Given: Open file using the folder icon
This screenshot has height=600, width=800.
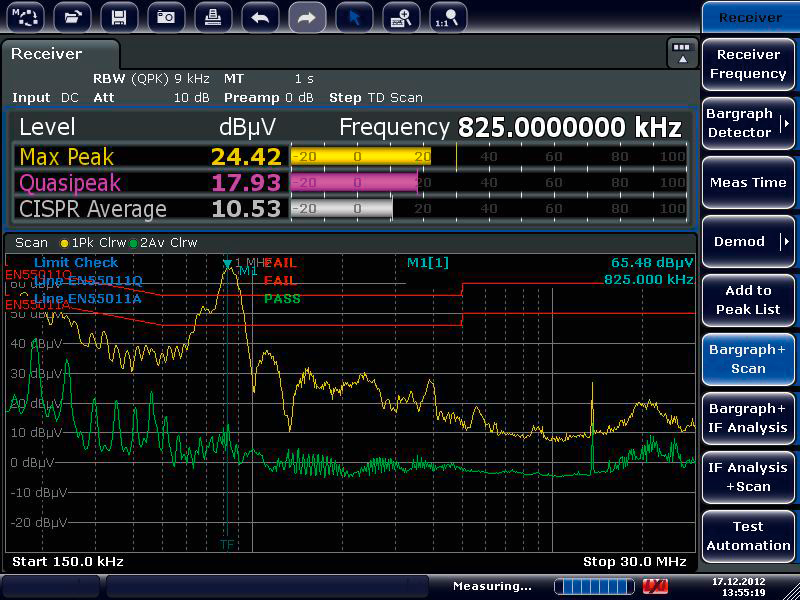Looking at the screenshot, I should (72, 17).
